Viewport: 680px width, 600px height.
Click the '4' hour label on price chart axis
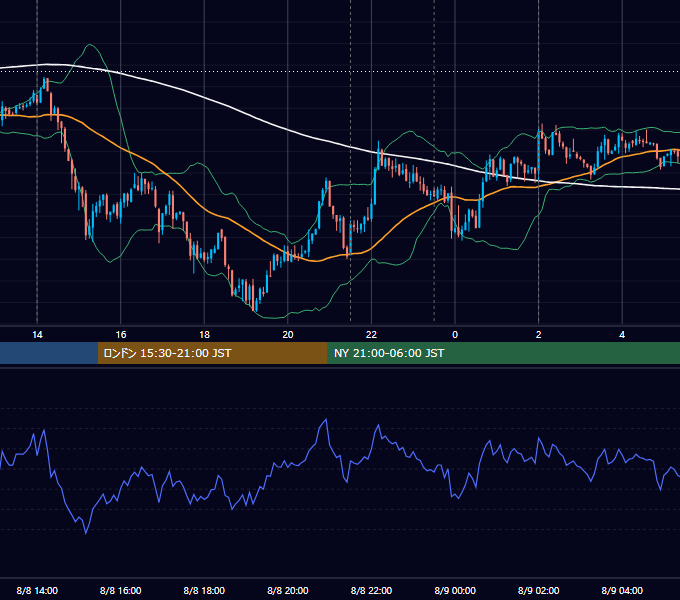622,335
